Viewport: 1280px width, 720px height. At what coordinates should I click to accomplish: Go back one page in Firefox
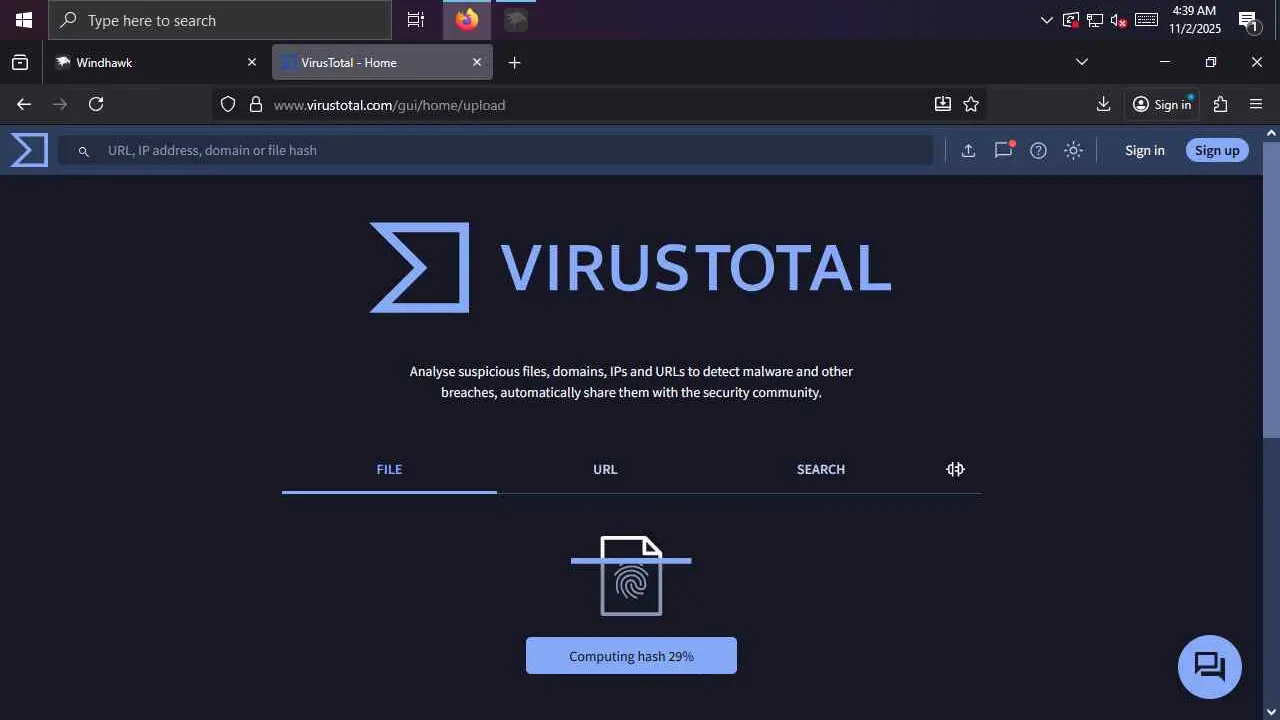tap(24, 104)
